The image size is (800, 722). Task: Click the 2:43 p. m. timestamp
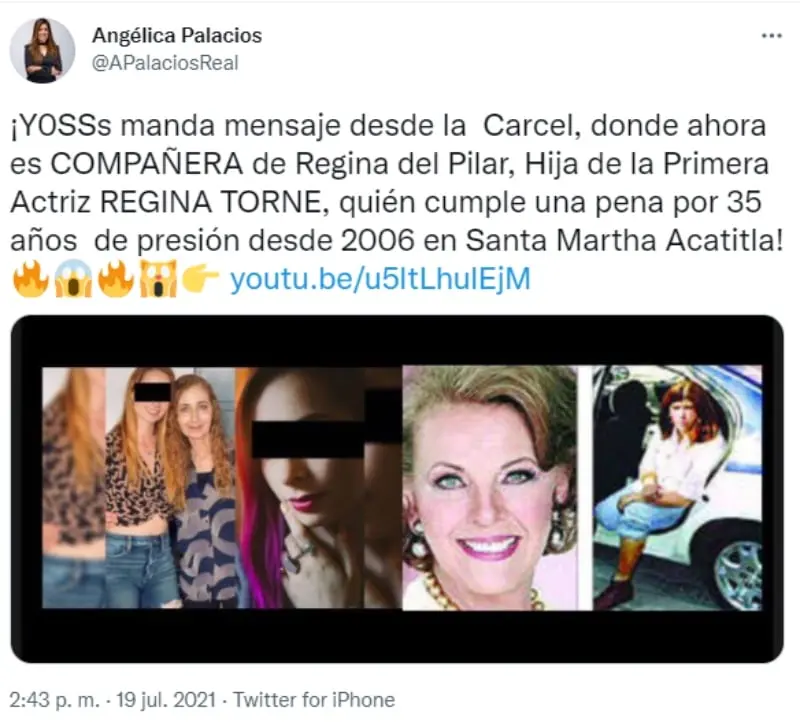pos(55,700)
